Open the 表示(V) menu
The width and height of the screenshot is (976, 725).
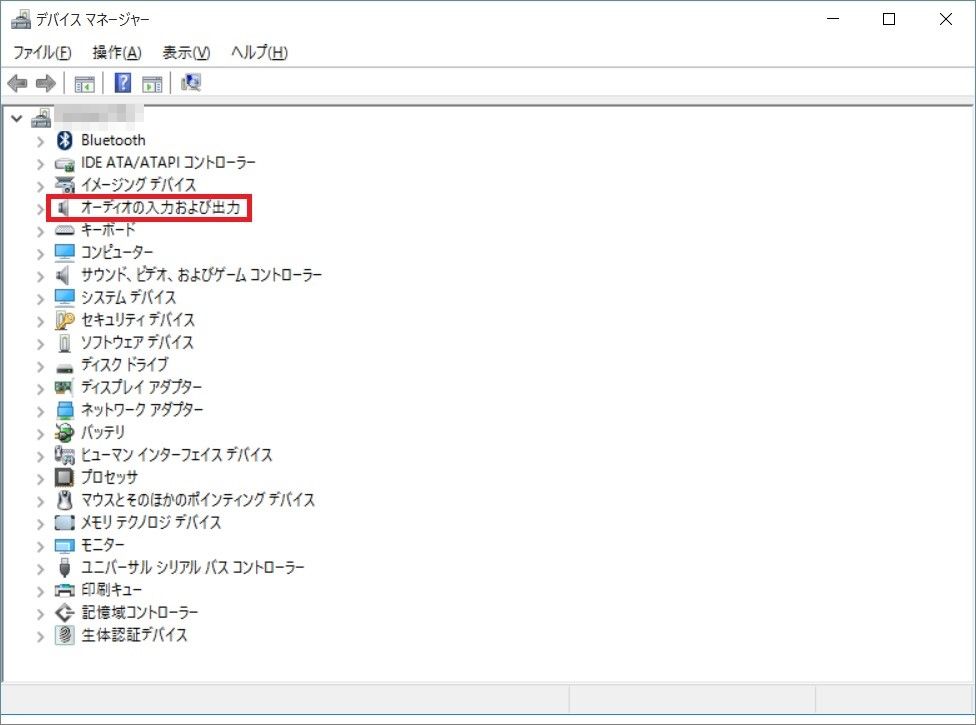pyautogui.click(x=186, y=52)
